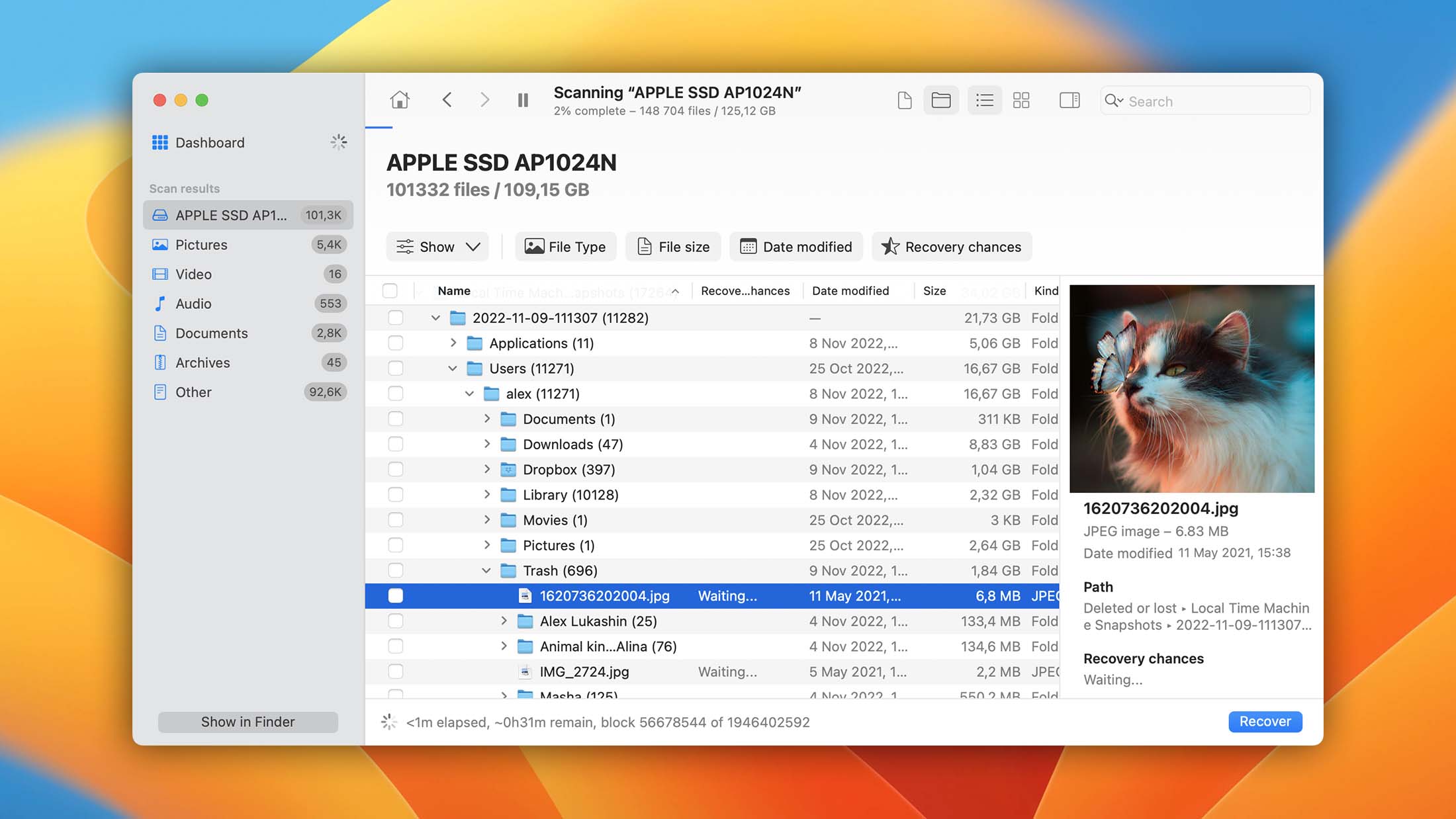Click the Recovery chances filter icon
1456x819 pixels.
tap(890, 246)
